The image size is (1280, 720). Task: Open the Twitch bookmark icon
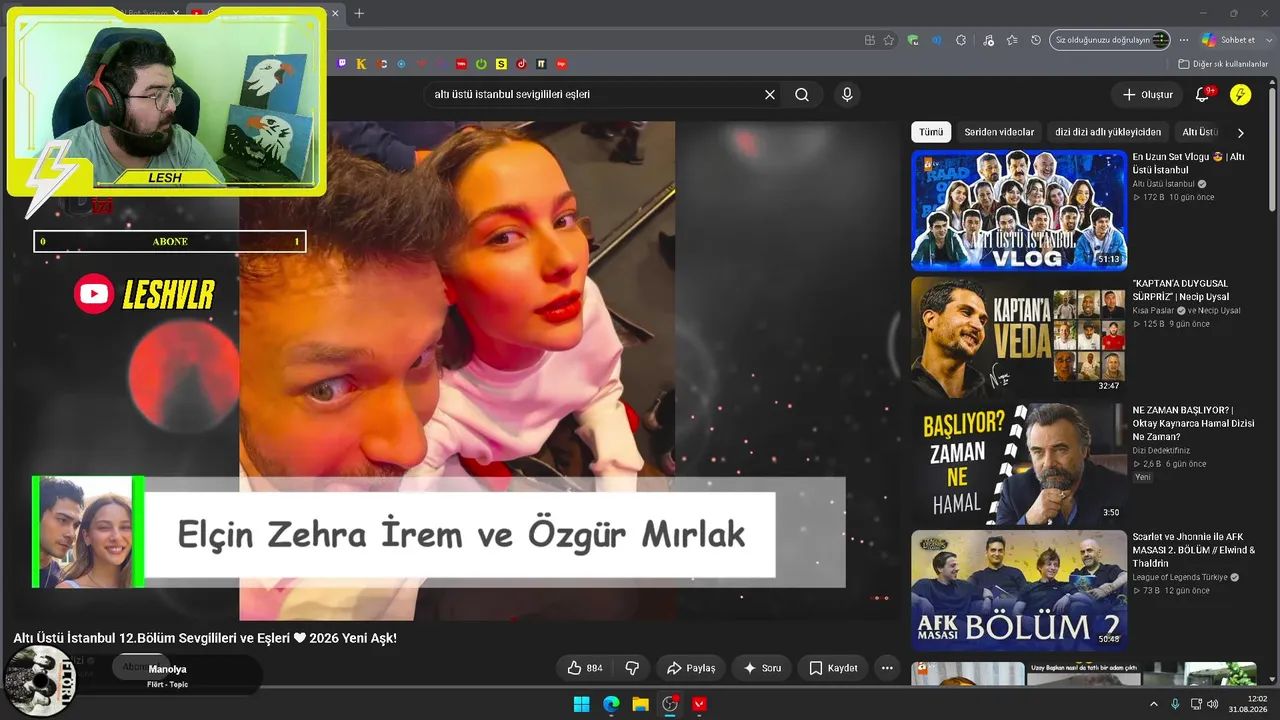tap(342, 64)
